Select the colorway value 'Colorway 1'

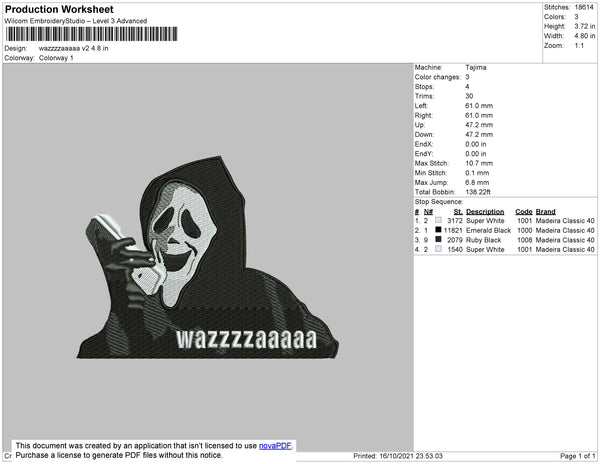[56, 58]
